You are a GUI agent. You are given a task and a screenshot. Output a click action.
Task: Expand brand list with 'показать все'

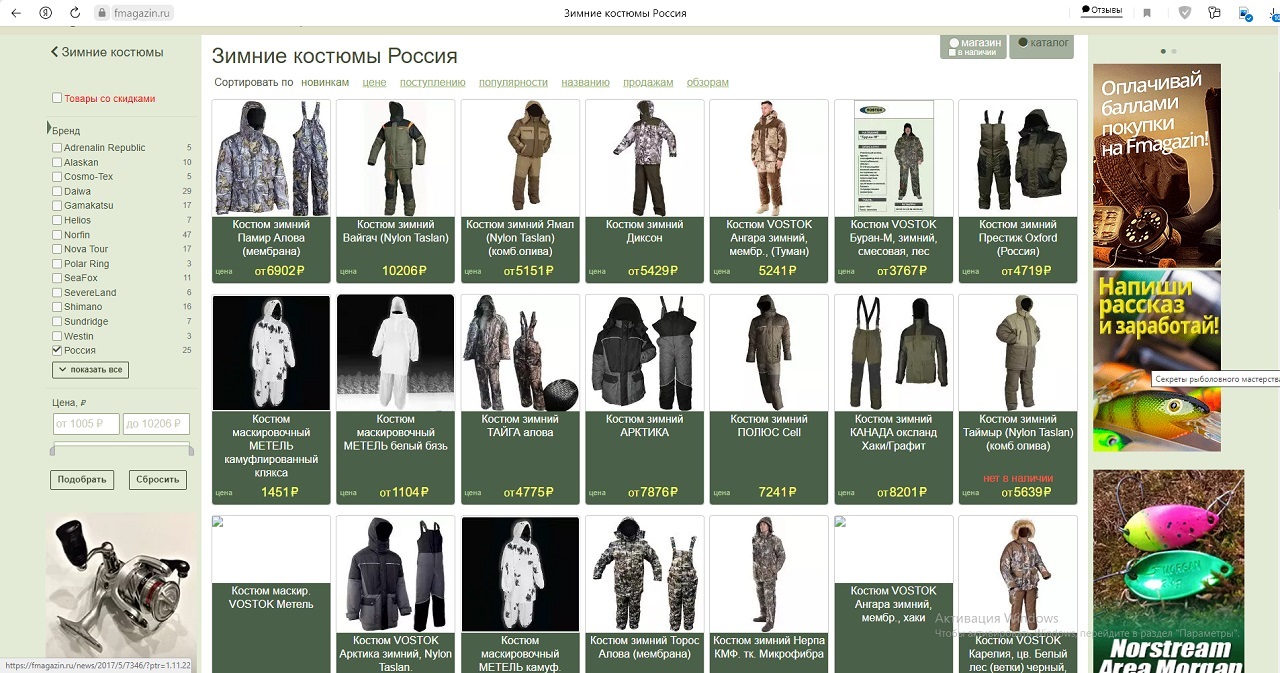pos(90,370)
